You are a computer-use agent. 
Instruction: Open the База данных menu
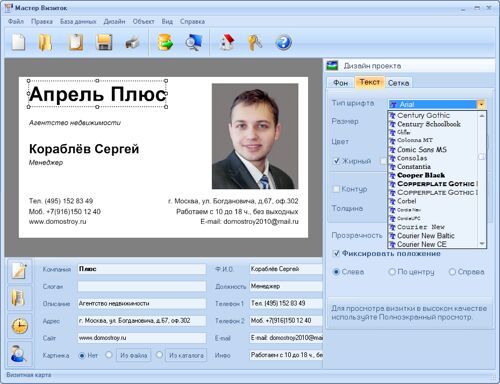78,21
